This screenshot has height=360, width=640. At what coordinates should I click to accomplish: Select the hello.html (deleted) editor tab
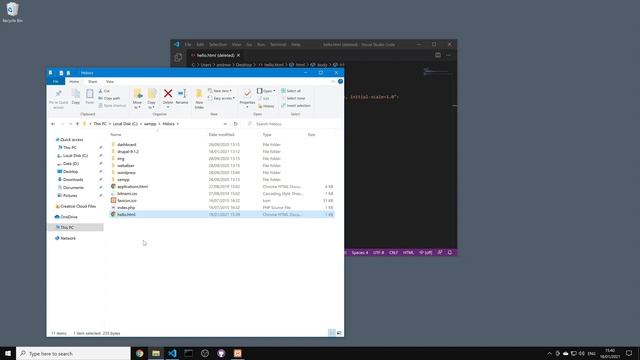click(x=216, y=55)
